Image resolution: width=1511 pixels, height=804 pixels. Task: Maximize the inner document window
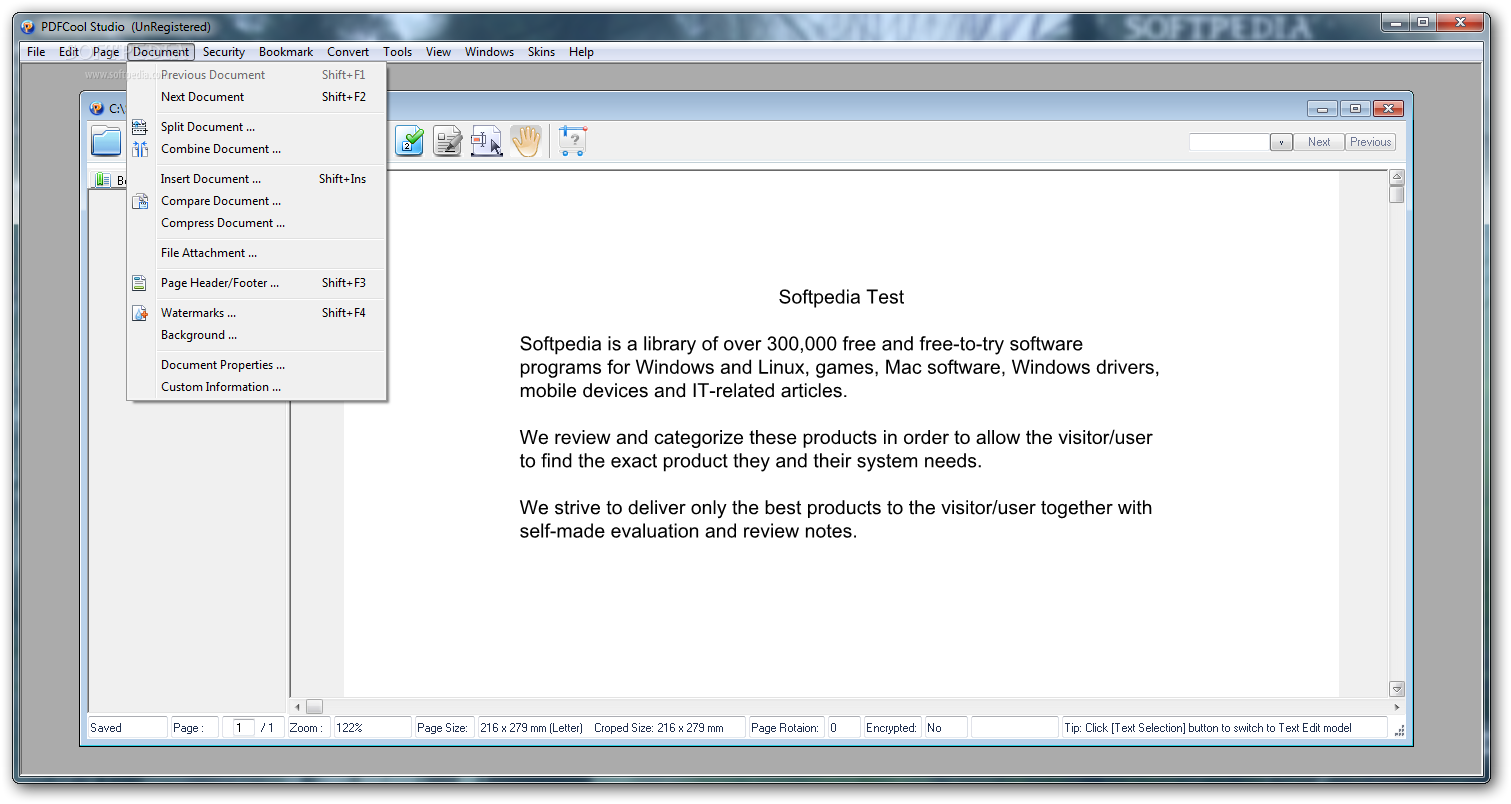pyautogui.click(x=1355, y=109)
